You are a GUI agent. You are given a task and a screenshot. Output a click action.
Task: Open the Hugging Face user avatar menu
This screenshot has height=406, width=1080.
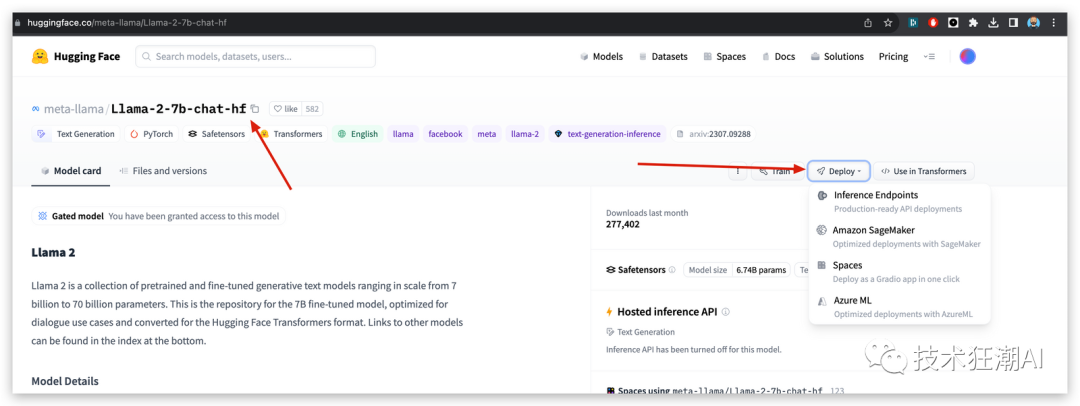click(967, 57)
